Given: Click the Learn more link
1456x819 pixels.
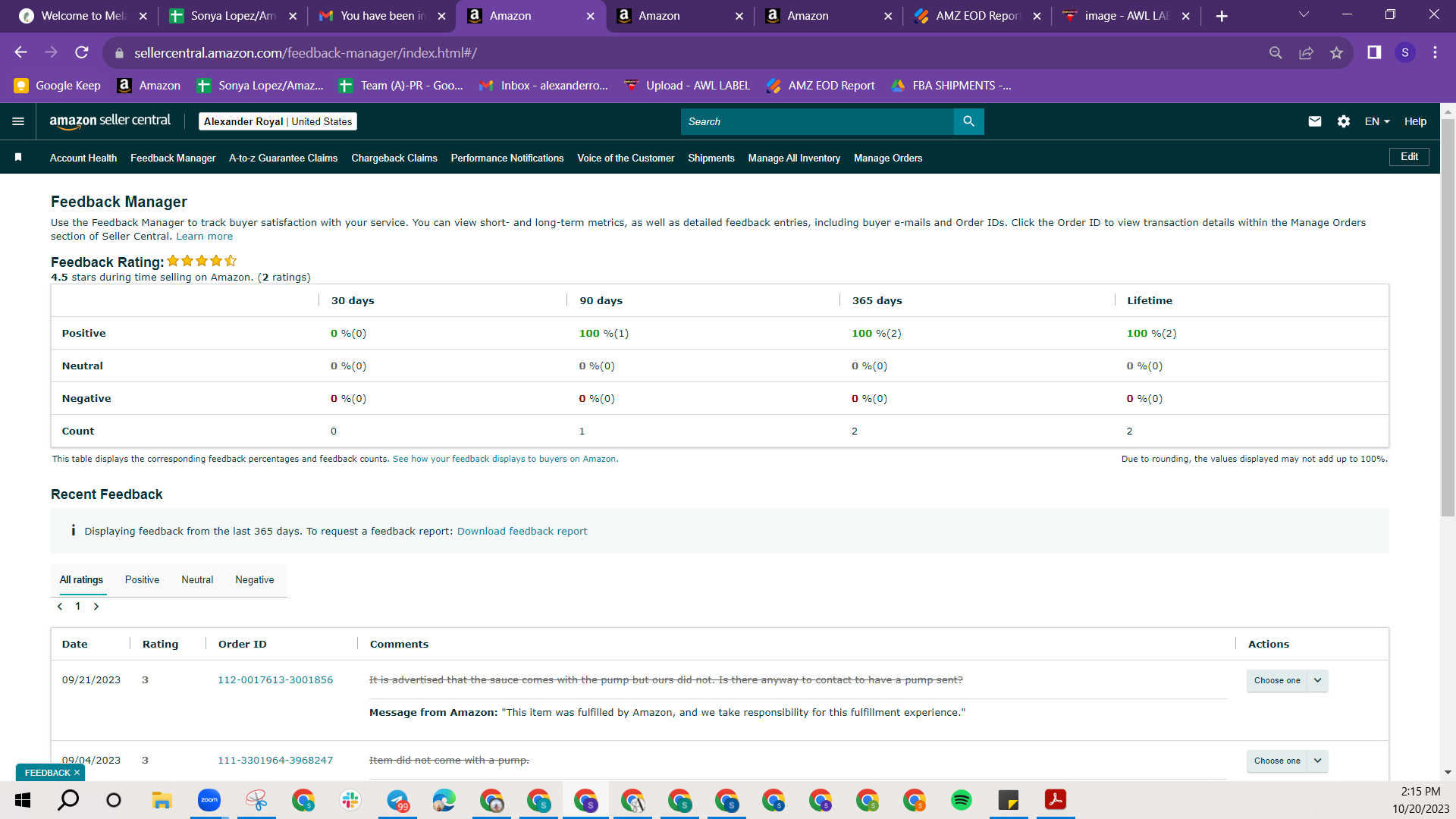Looking at the screenshot, I should pyautogui.click(x=205, y=237).
